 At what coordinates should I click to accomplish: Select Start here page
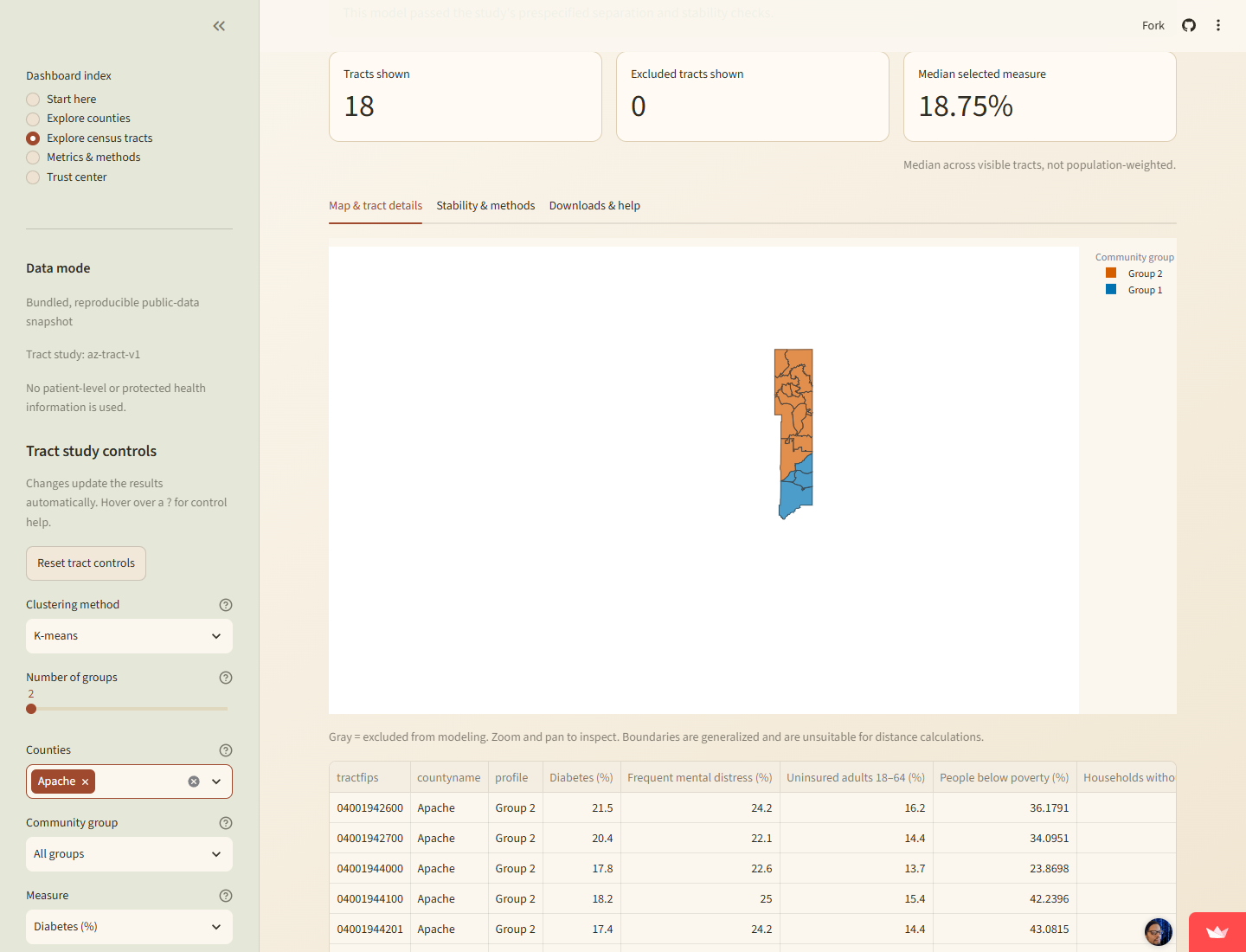(61, 100)
